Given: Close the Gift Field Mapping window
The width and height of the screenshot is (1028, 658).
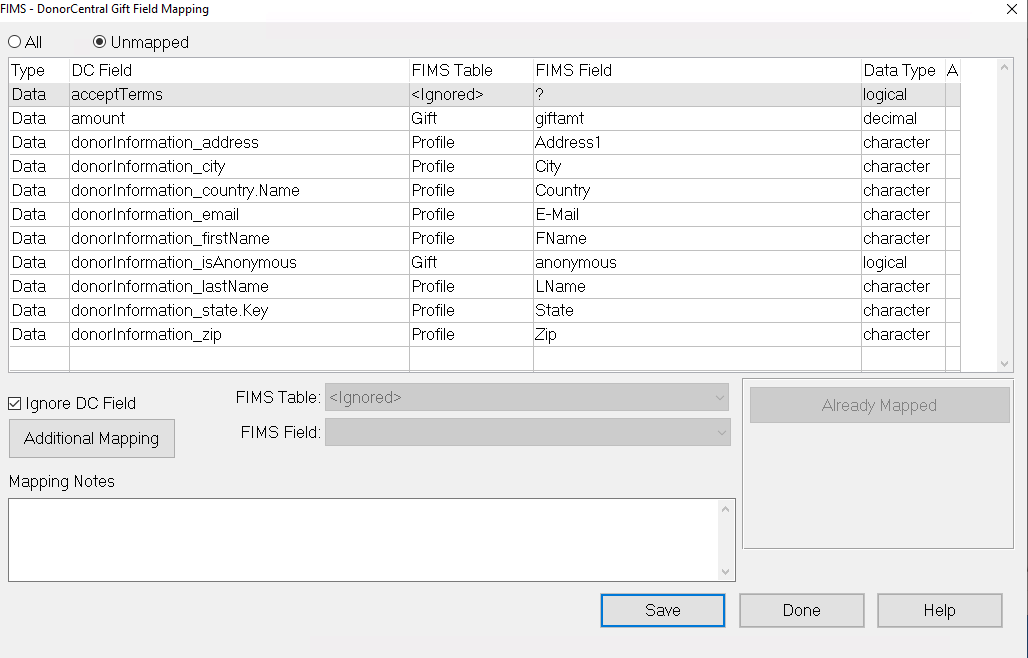Looking at the screenshot, I should (1012, 9).
